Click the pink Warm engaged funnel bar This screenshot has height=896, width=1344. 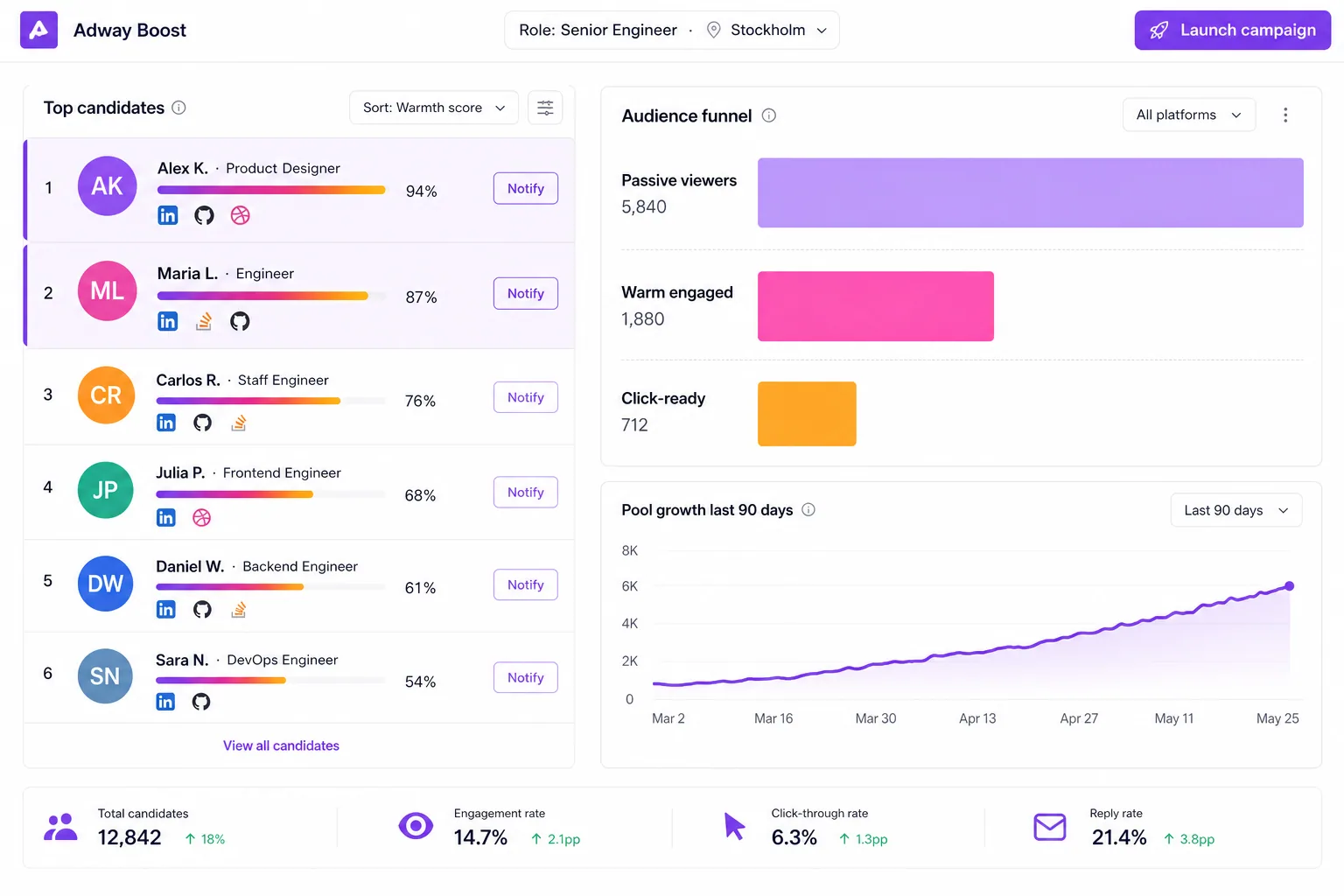click(876, 306)
